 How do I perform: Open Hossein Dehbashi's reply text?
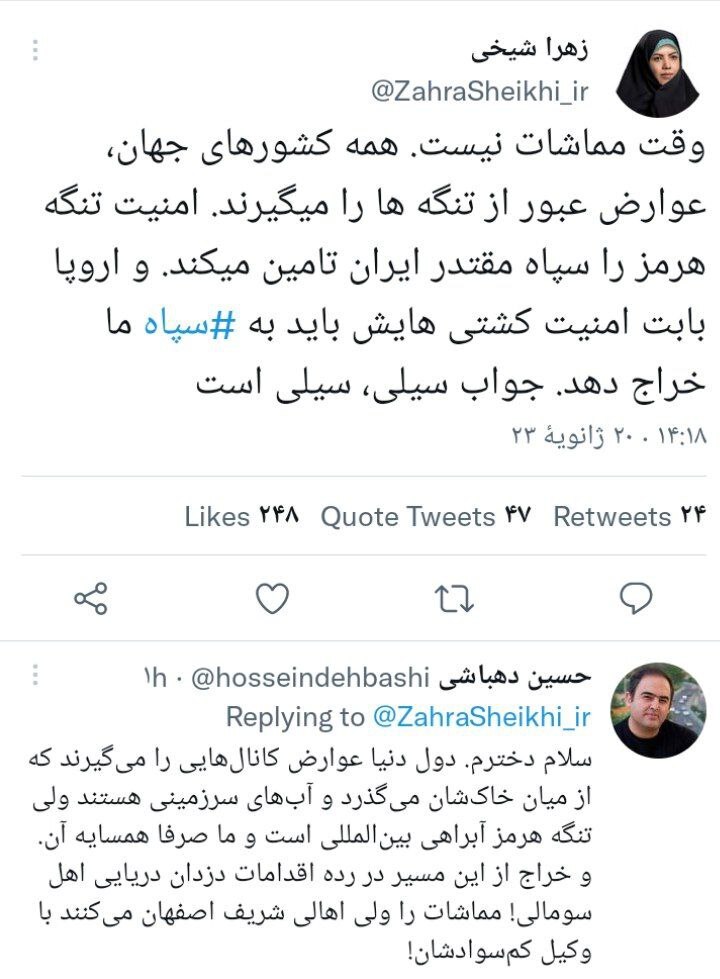click(310, 854)
